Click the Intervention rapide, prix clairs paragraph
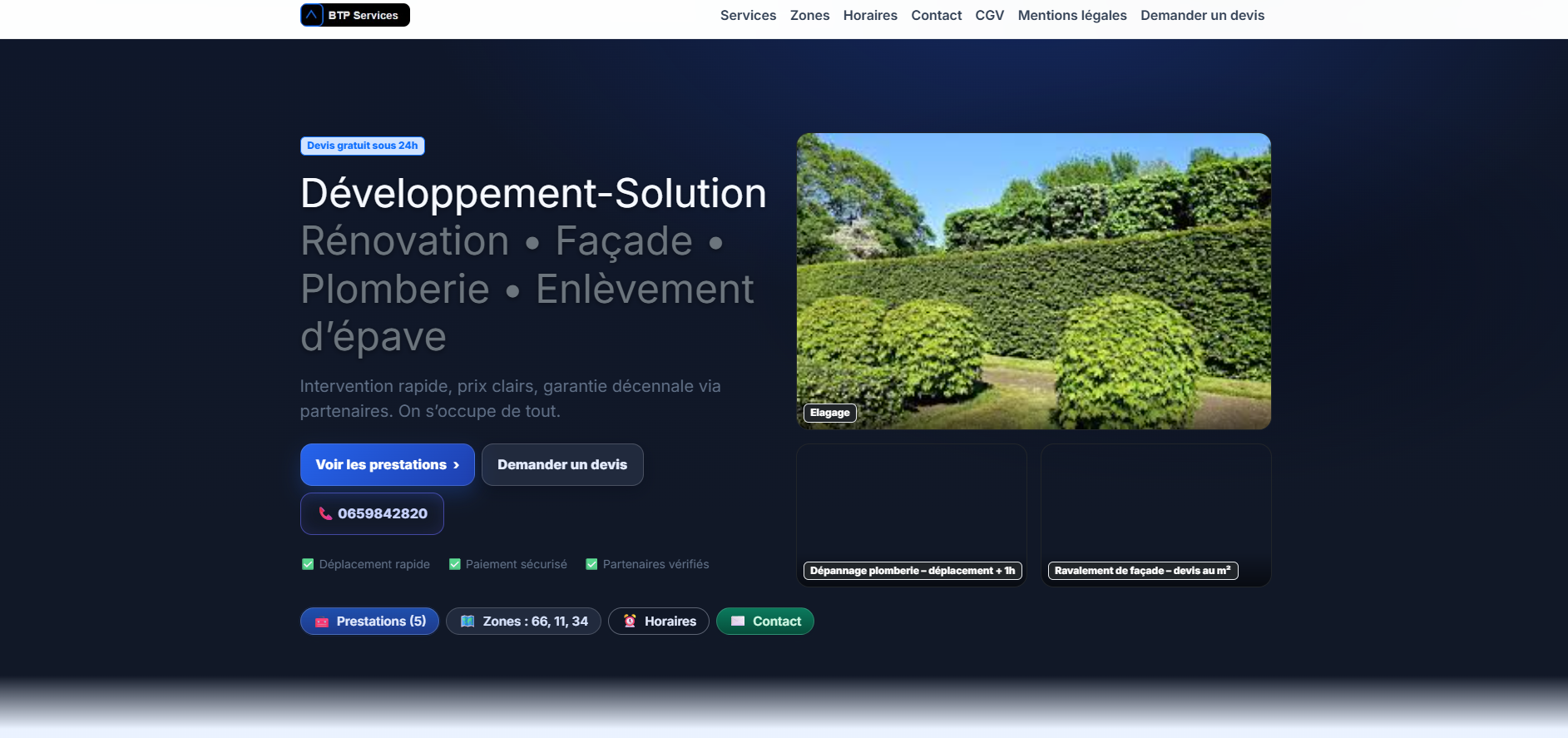Image resolution: width=1568 pixels, height=738 pixels. click(x=510, y=399)
